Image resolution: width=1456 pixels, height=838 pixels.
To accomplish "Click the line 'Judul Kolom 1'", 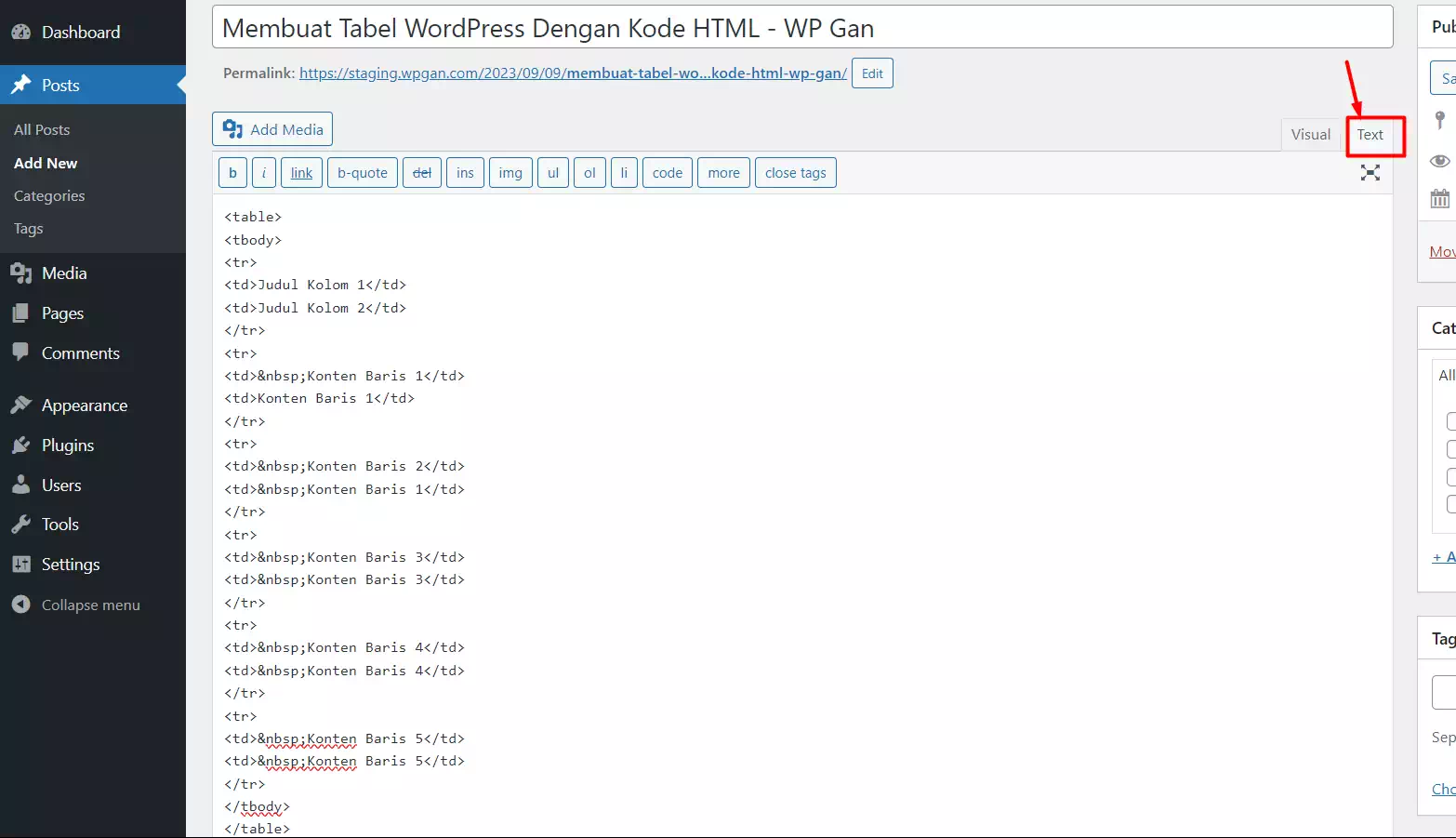I will tap(315, 285).
